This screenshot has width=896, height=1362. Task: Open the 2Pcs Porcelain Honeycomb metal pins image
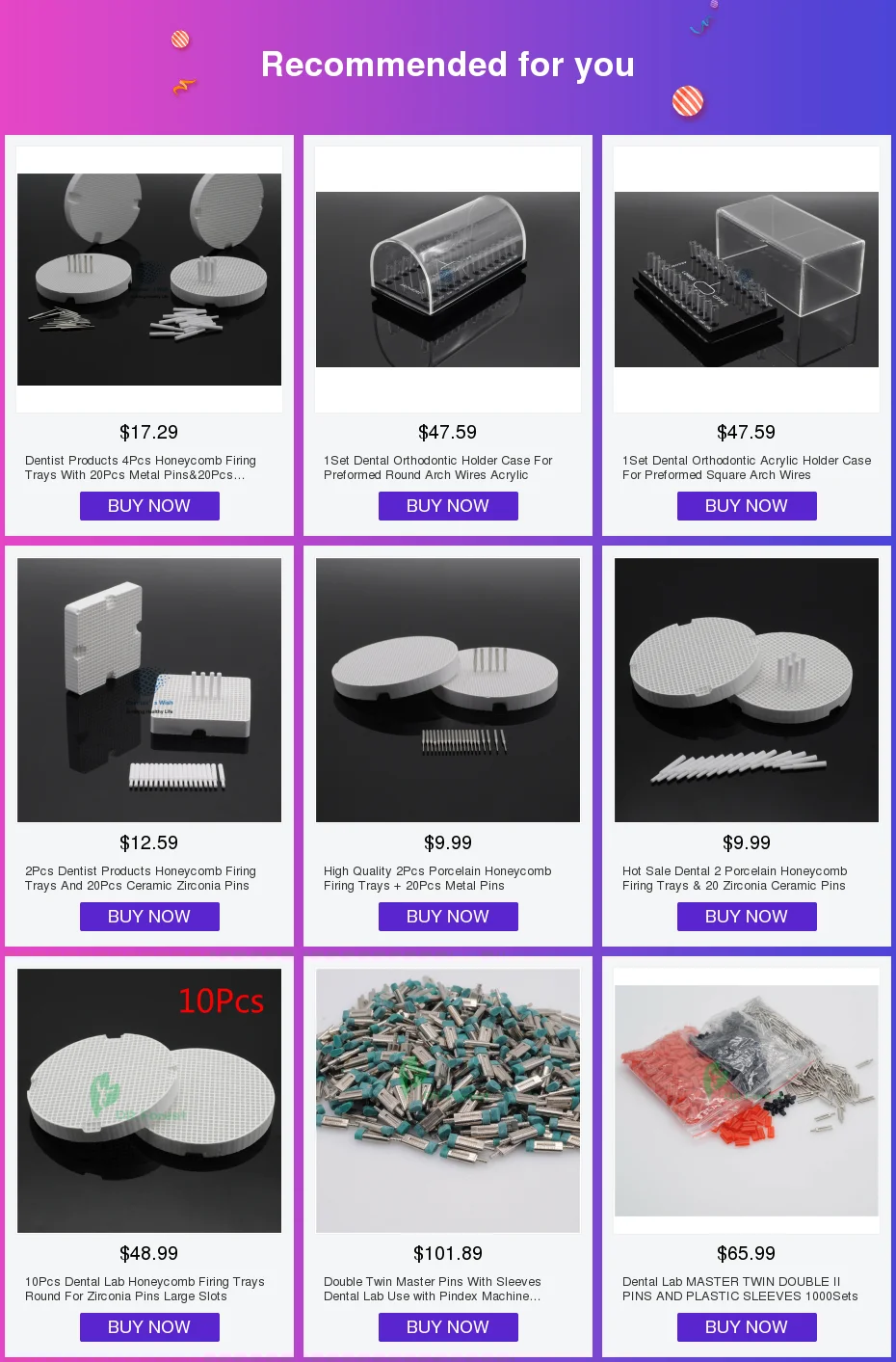tap(448, 690)
